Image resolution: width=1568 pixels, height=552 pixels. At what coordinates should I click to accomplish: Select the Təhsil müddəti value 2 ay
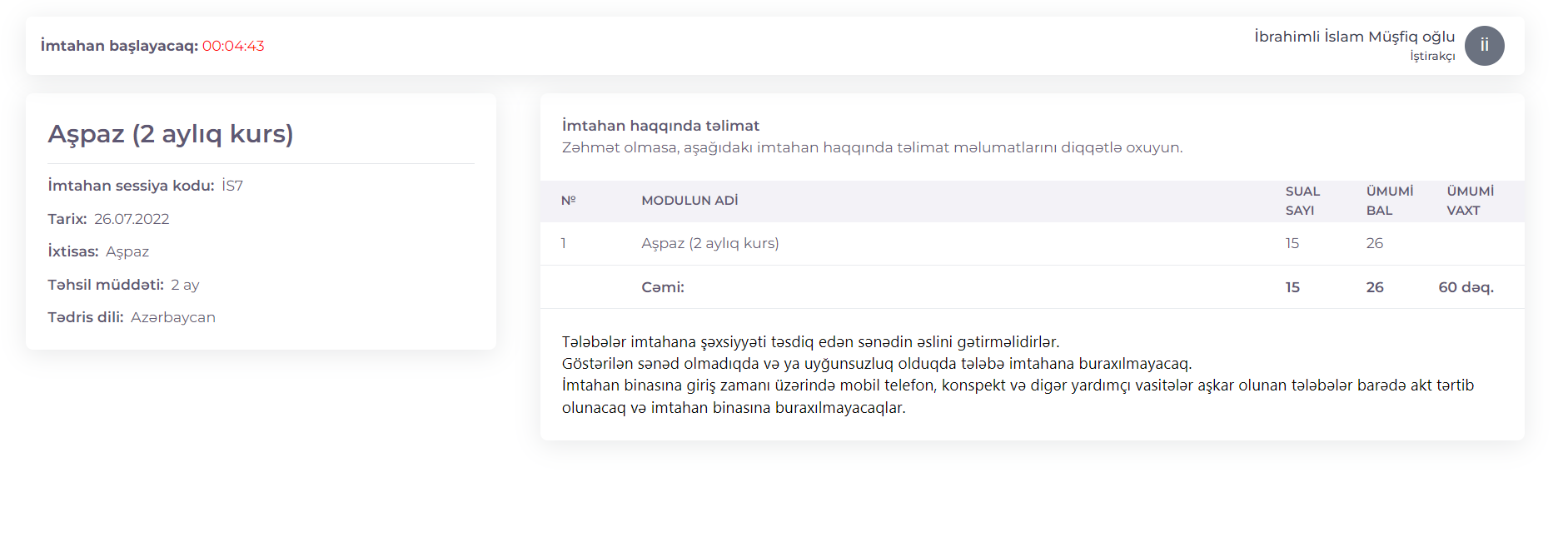point(185,285)
